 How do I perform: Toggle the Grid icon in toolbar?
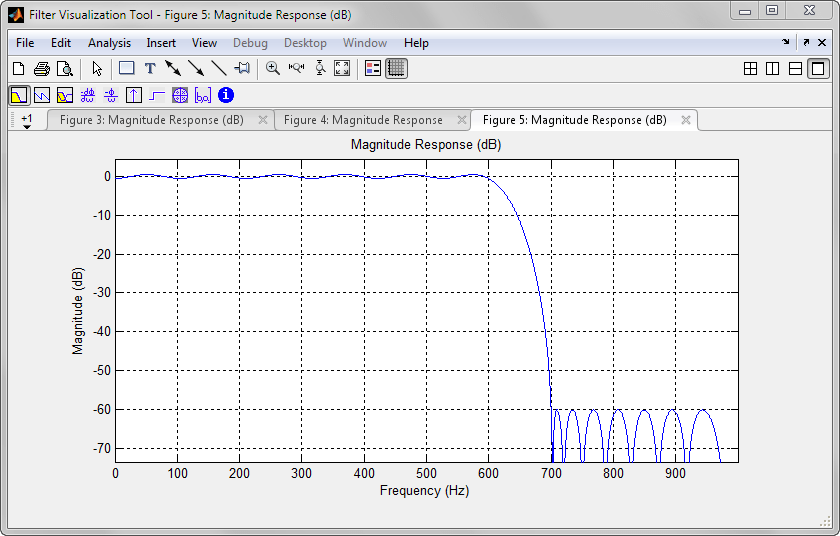click(x=396, y=69)
